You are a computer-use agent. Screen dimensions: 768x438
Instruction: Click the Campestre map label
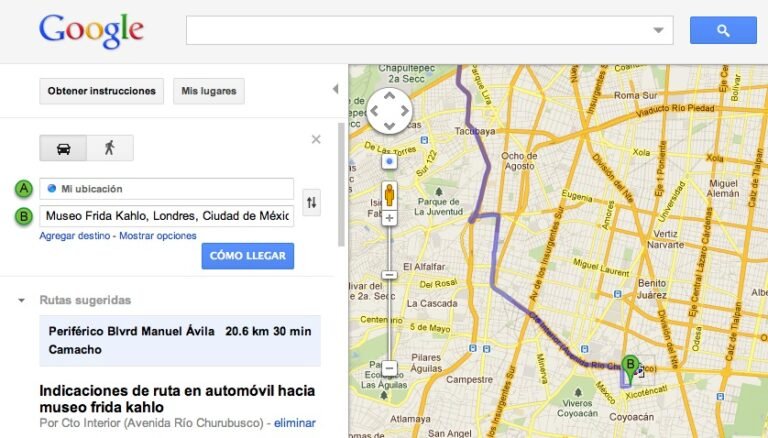tap(469, 380)
